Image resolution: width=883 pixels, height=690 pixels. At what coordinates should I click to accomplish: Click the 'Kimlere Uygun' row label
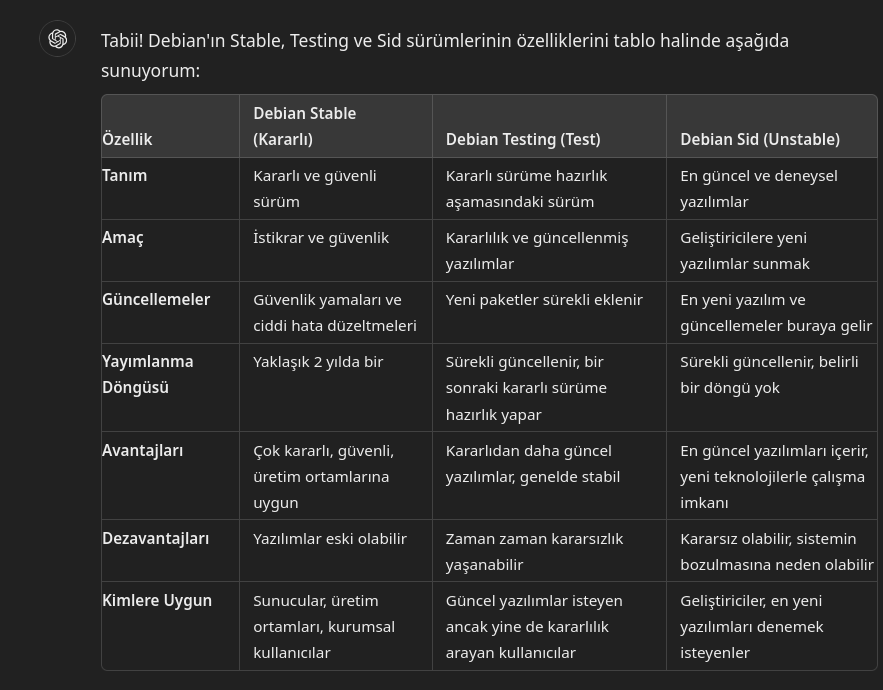coord(157,600)
